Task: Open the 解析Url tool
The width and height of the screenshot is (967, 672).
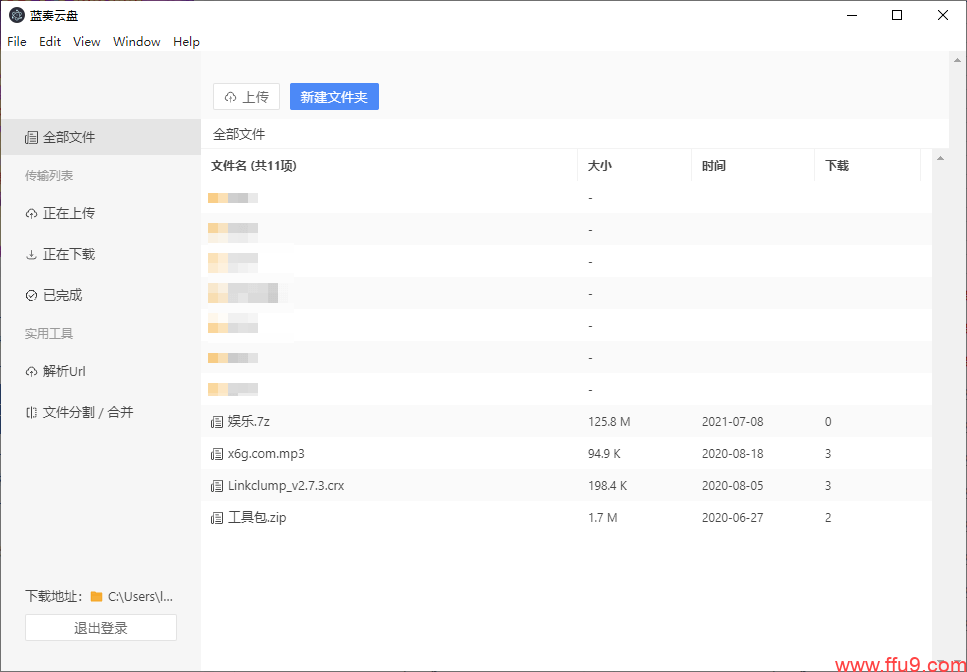Action: pos(63,371)
